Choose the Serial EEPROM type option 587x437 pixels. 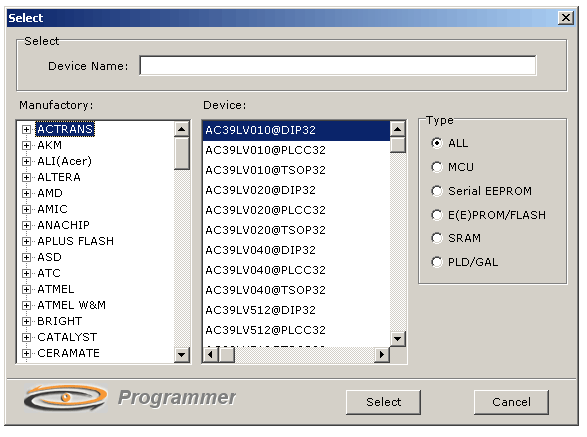pyautogui.click(x=437, y=191)
